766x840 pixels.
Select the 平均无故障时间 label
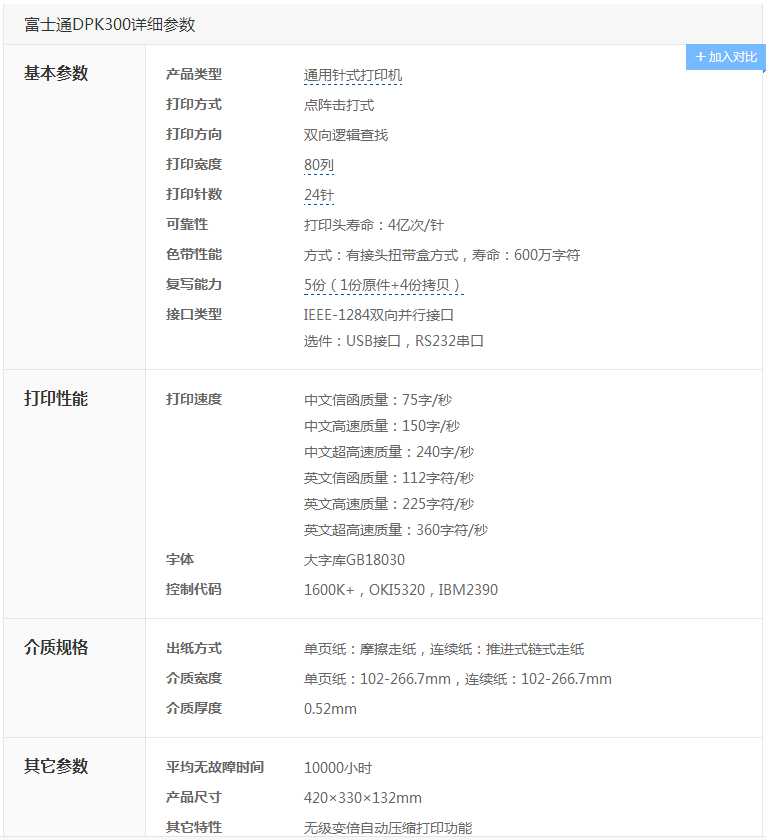214,767
